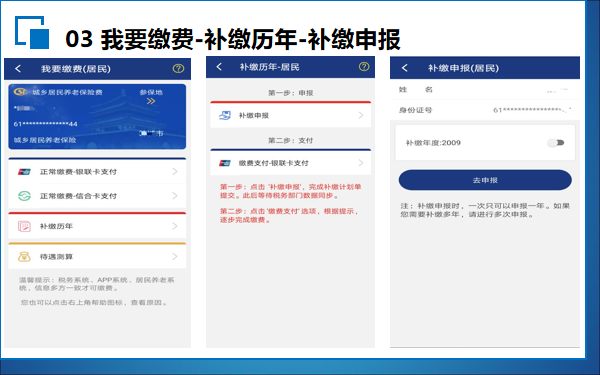Tap the 城乡居民养老保险费 blue card
This screenshot has height=375, width=600.
click(97, 116)
